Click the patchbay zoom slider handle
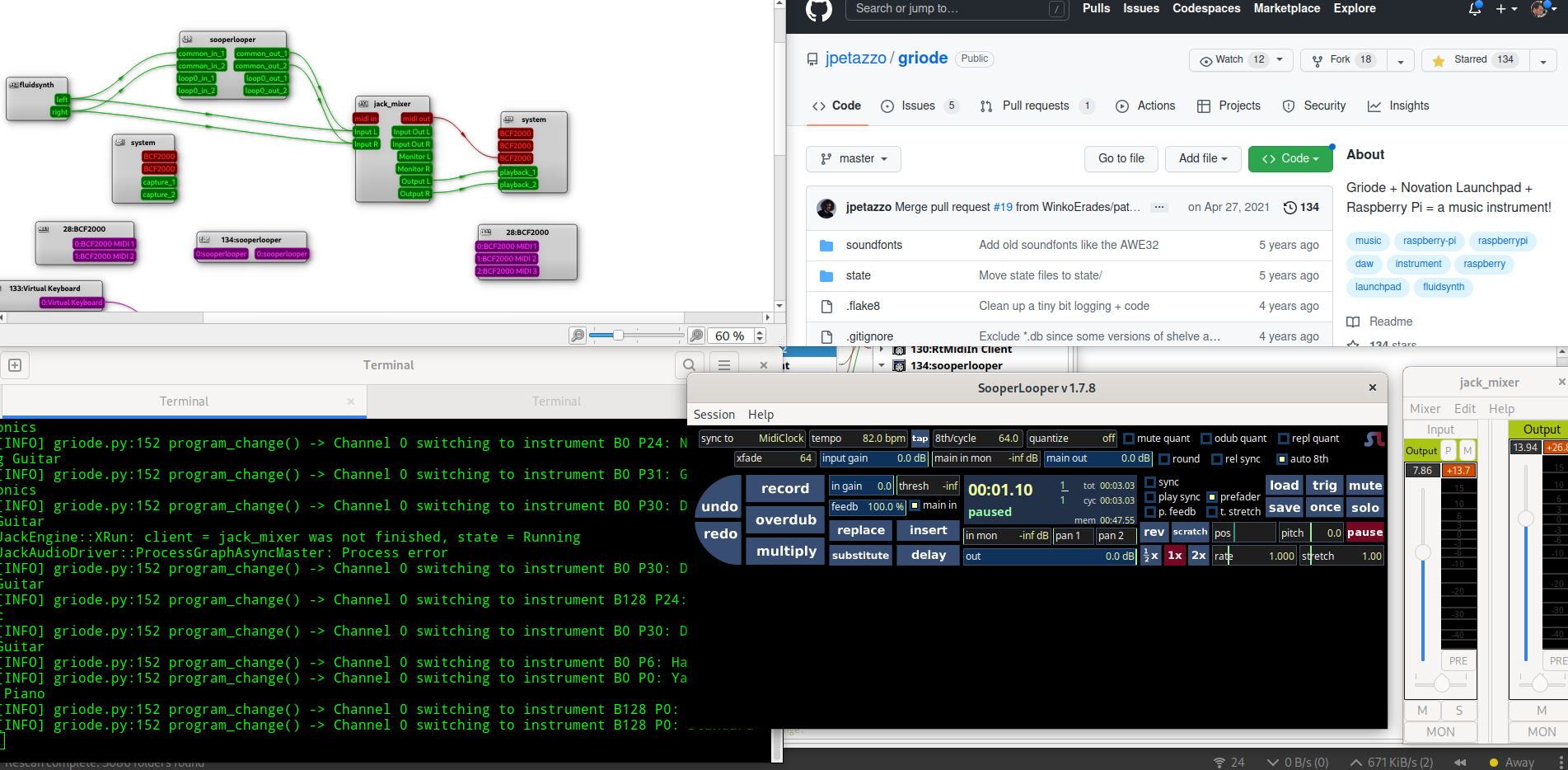 [x=618, y=336]
